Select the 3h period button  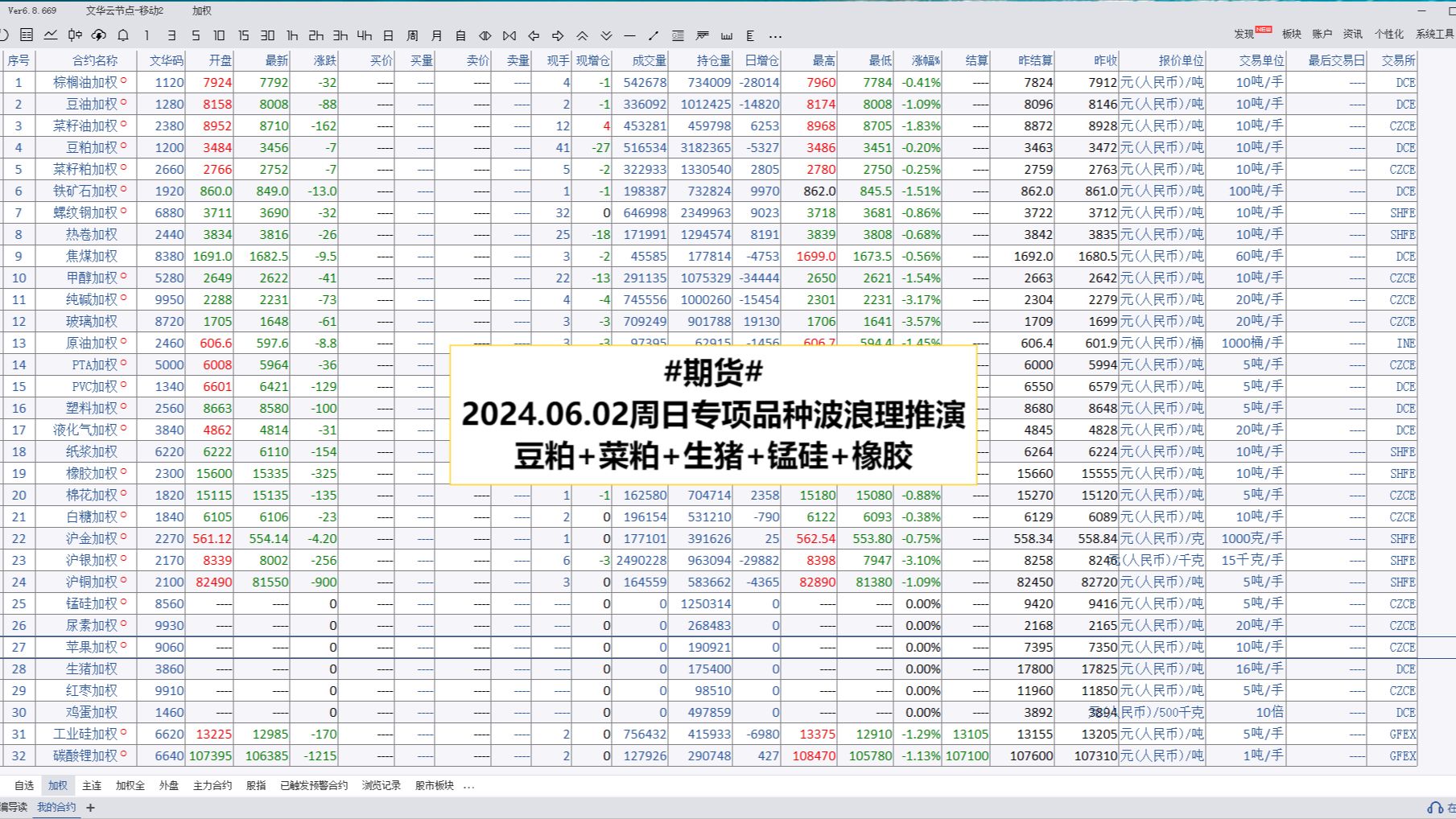[x=340, y=35]
